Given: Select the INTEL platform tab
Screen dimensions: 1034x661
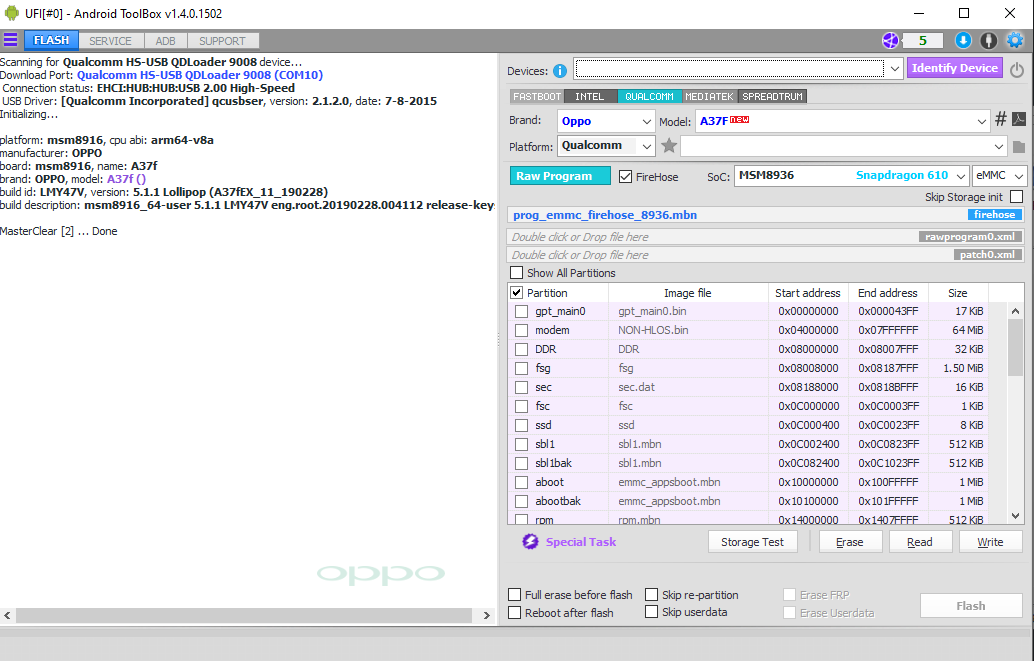Looking at the screenshot, I should [x=590, y=96].
